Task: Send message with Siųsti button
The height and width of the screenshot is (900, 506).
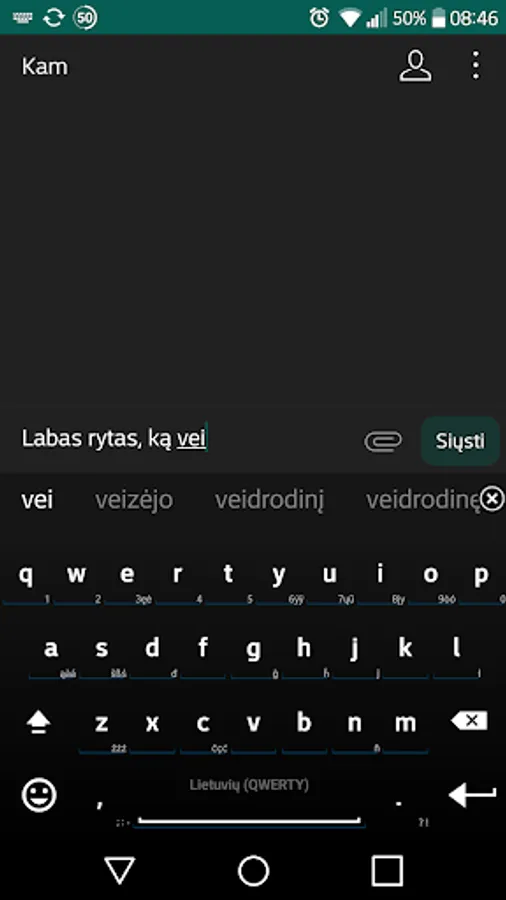Action: click(x=460, y=441)
